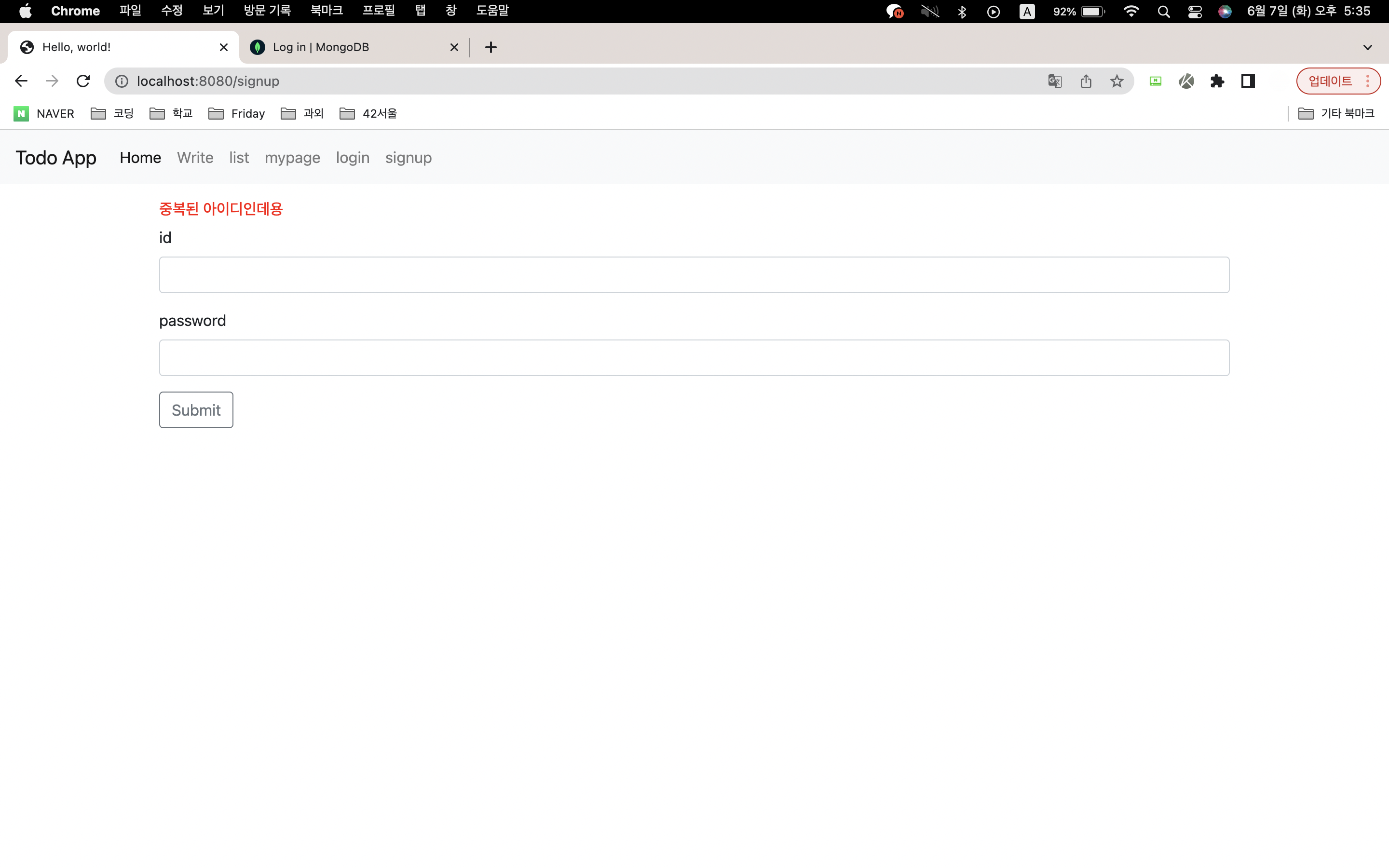Open the 학교 bookmark folder
This screenshot has width=1389, height=868.
click(x=171, y=114)
